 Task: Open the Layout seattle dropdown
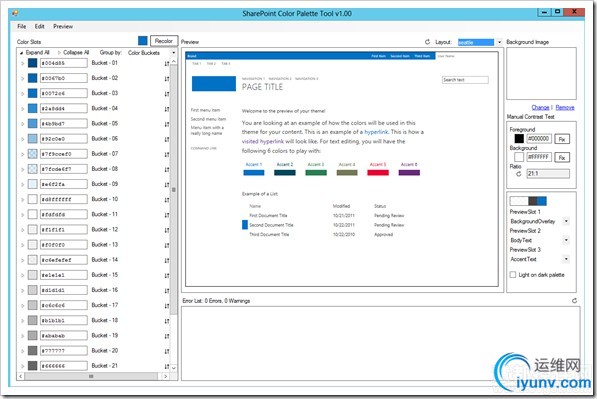pyautogui.click(x=499, y=42)
